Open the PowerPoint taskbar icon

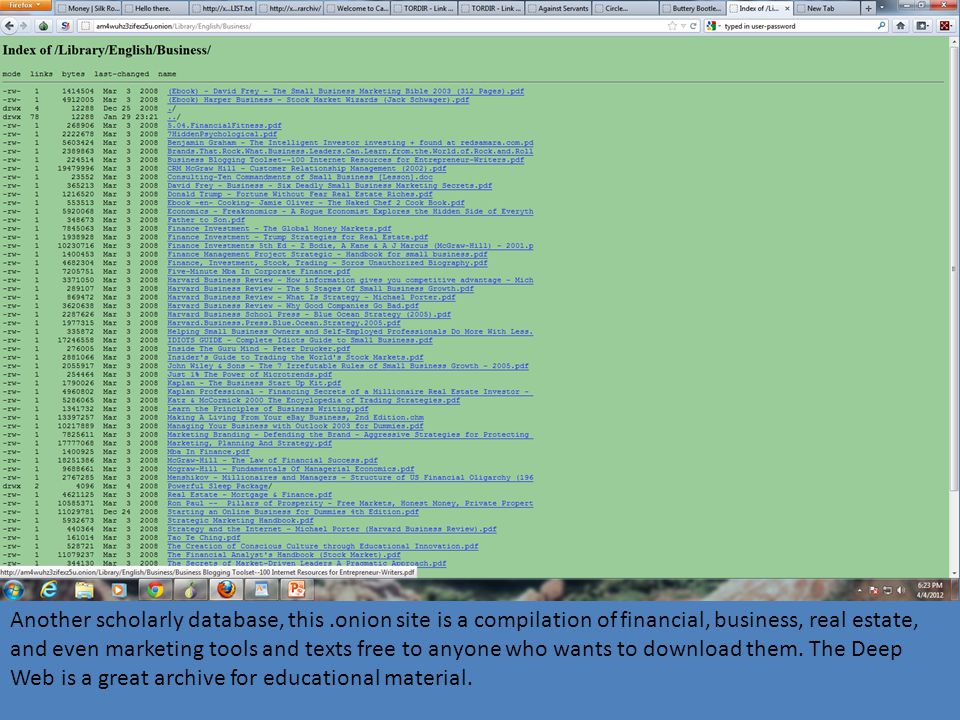[297, 590]
